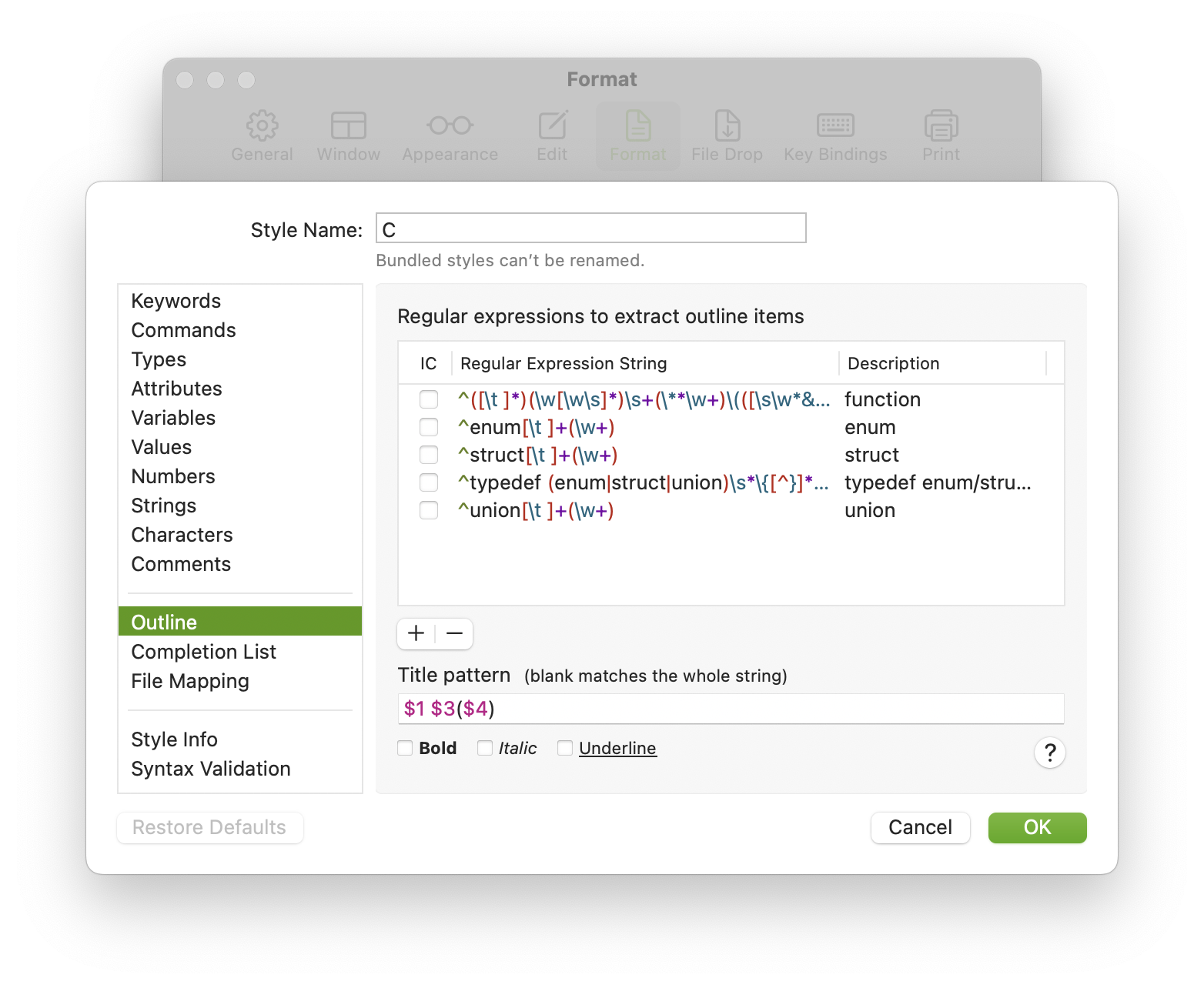This screenshot has width=1204, height=988.
Task: Remove the selected outline regex row
Action: pyautogui.click(x=454, y=633)
